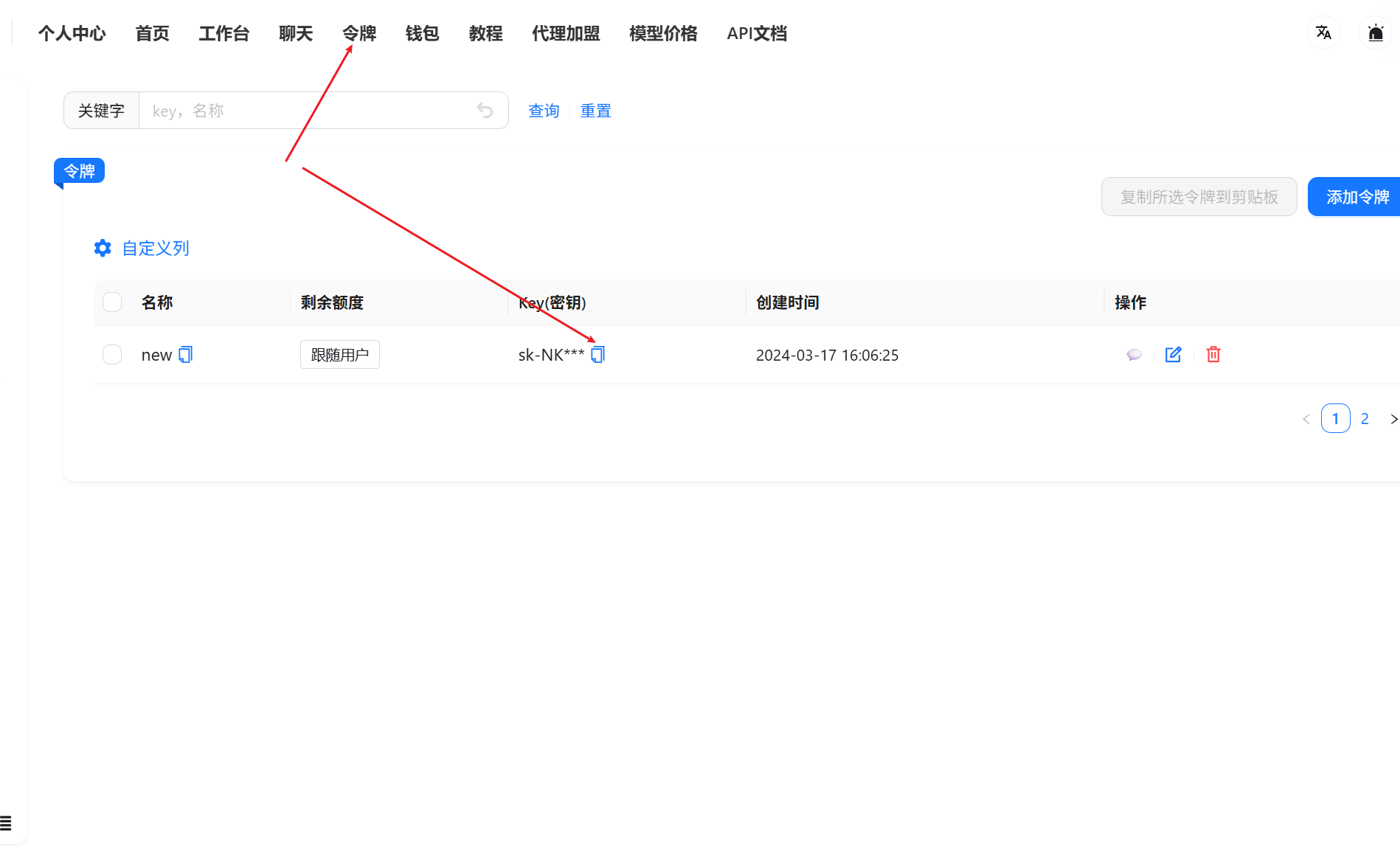Viewport: 1400px width, 846px height.
Task: Select the checkbox for token new
Action: point(112,355)
